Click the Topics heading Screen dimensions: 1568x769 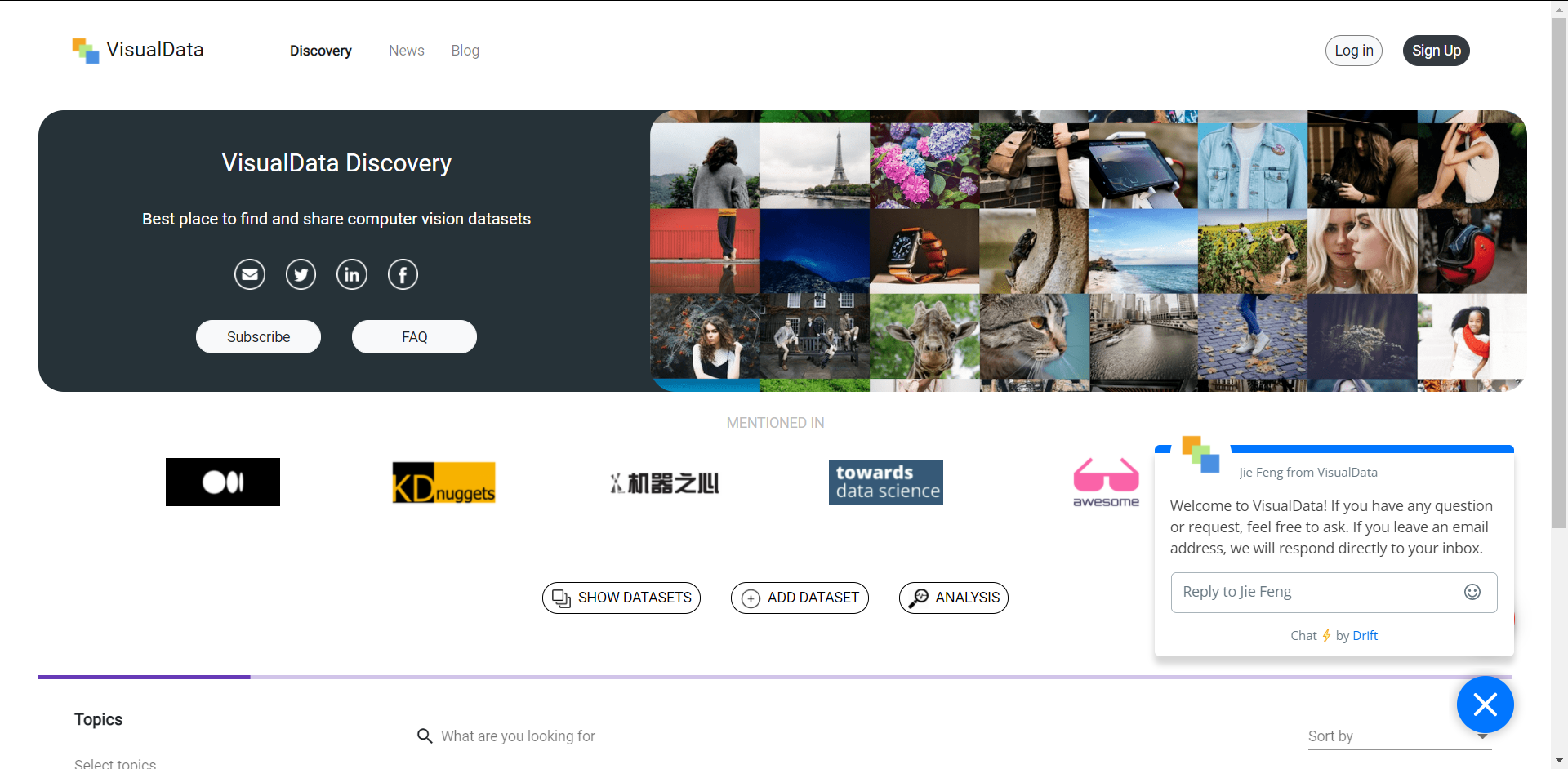[x=98, y=719]
